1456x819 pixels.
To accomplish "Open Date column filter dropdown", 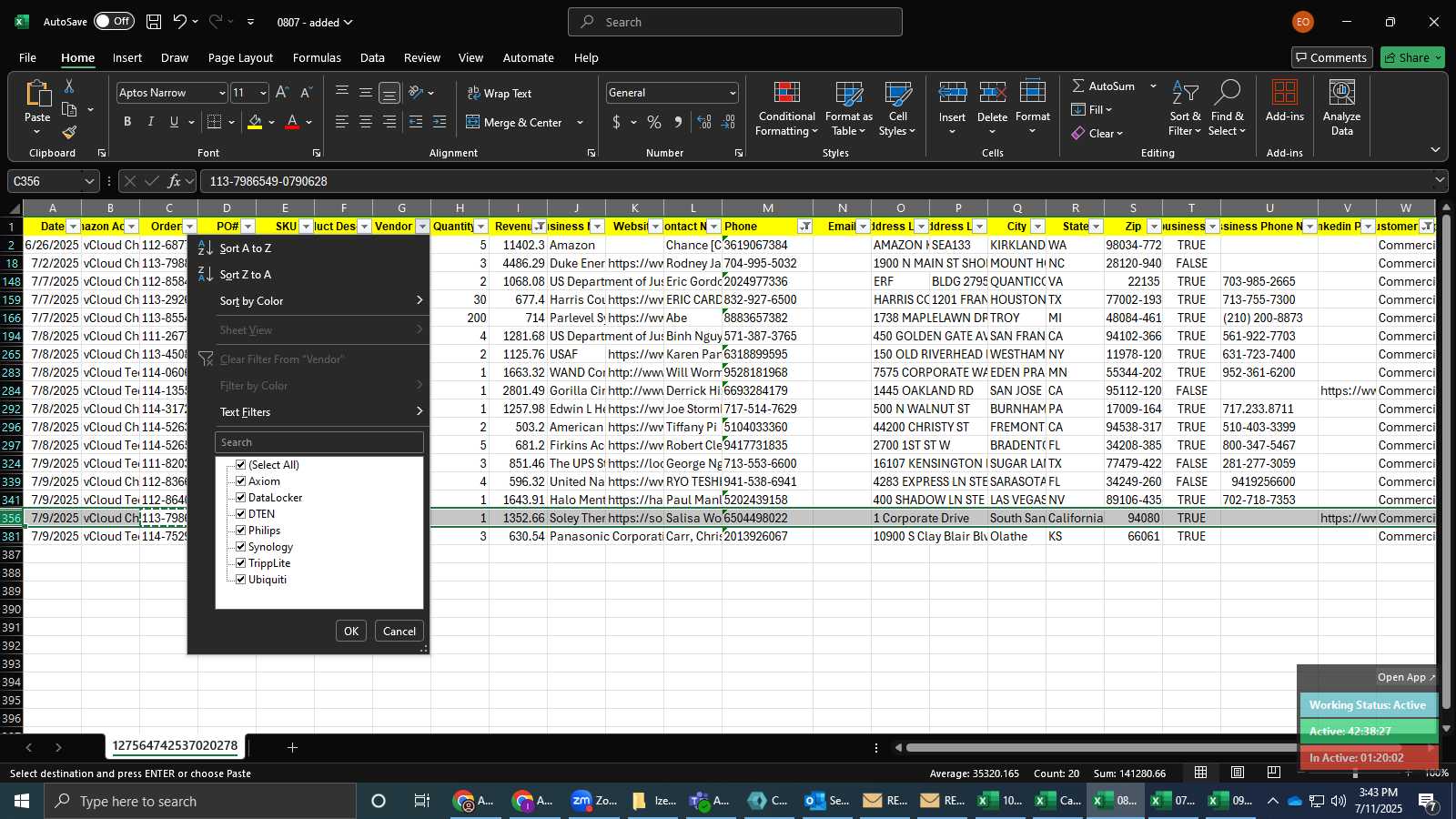I will point(73,227).
